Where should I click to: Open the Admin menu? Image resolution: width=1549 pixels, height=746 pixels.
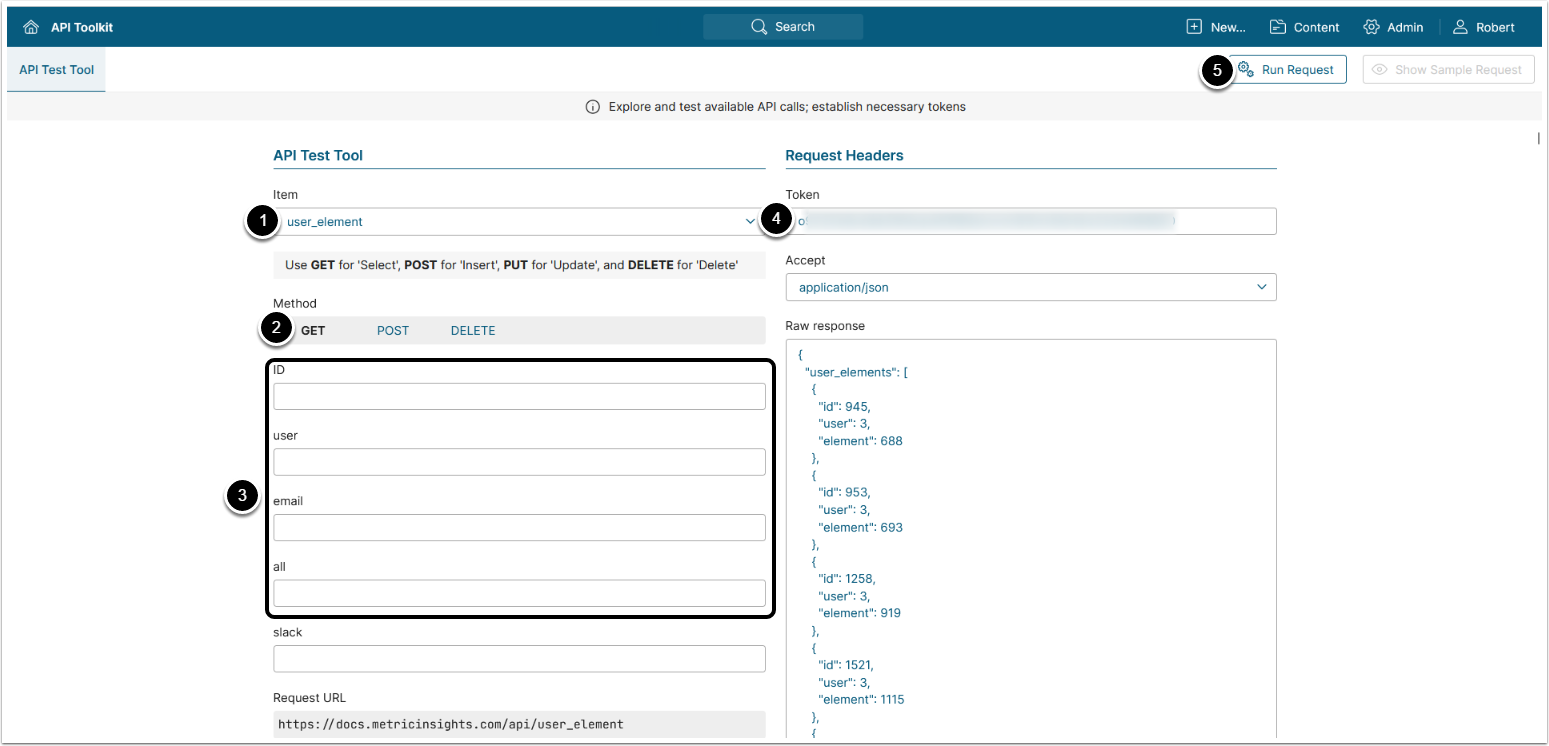coord(1393,27)
